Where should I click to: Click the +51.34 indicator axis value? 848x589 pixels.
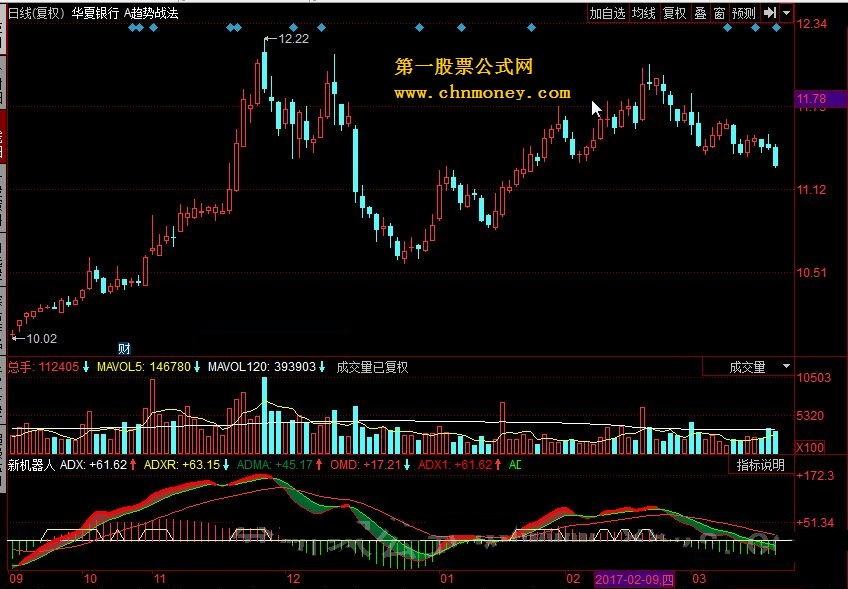815,522
